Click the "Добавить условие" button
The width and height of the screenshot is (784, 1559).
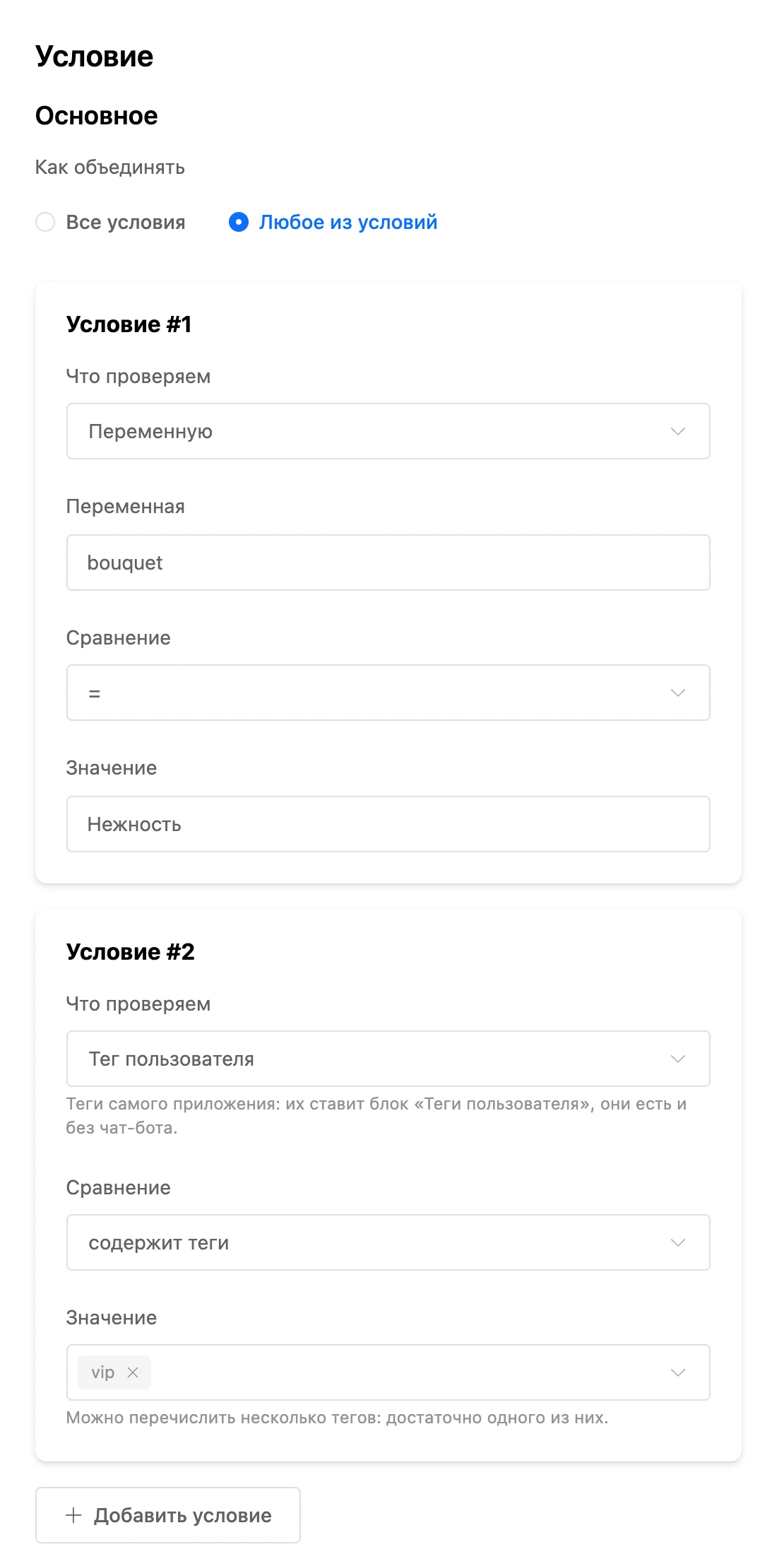pyautogui.click(x=168, y=1515)
